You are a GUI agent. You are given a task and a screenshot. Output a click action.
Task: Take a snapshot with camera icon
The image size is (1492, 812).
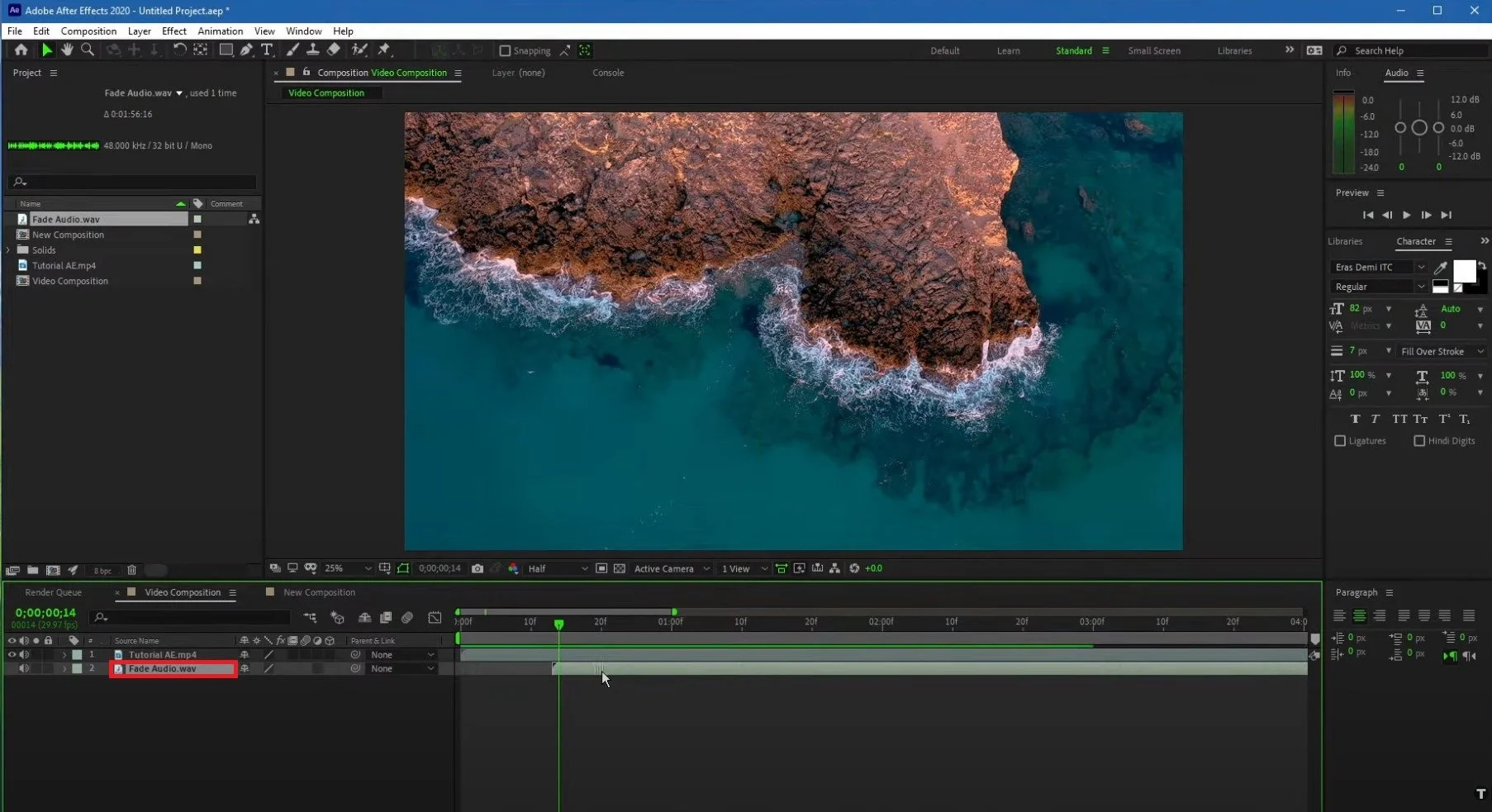coord(478,568)
